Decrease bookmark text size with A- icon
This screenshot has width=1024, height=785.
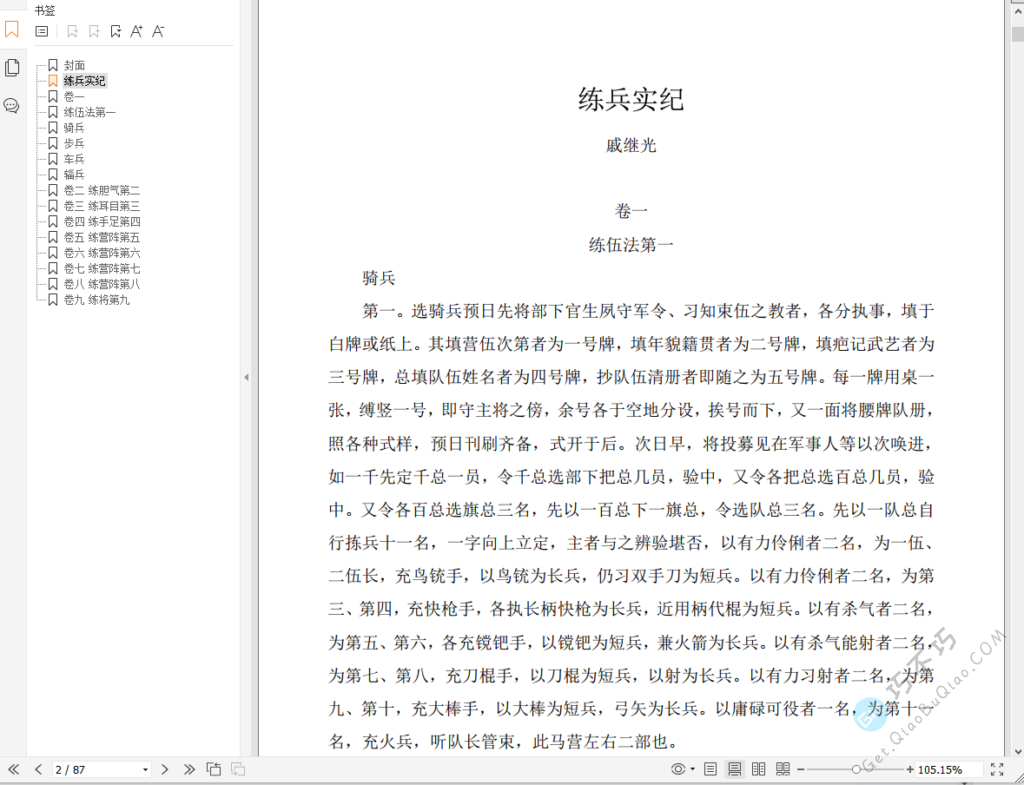pos(158,31)
